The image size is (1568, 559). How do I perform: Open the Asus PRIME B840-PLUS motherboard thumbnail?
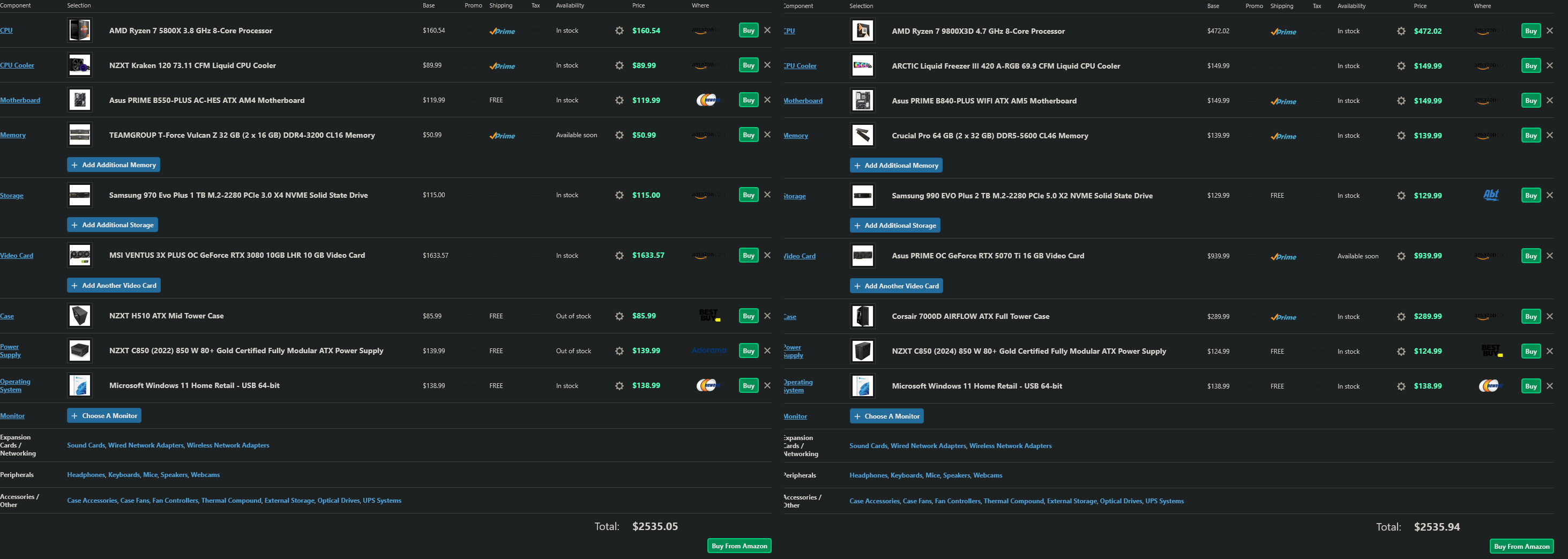pos(863,100)
